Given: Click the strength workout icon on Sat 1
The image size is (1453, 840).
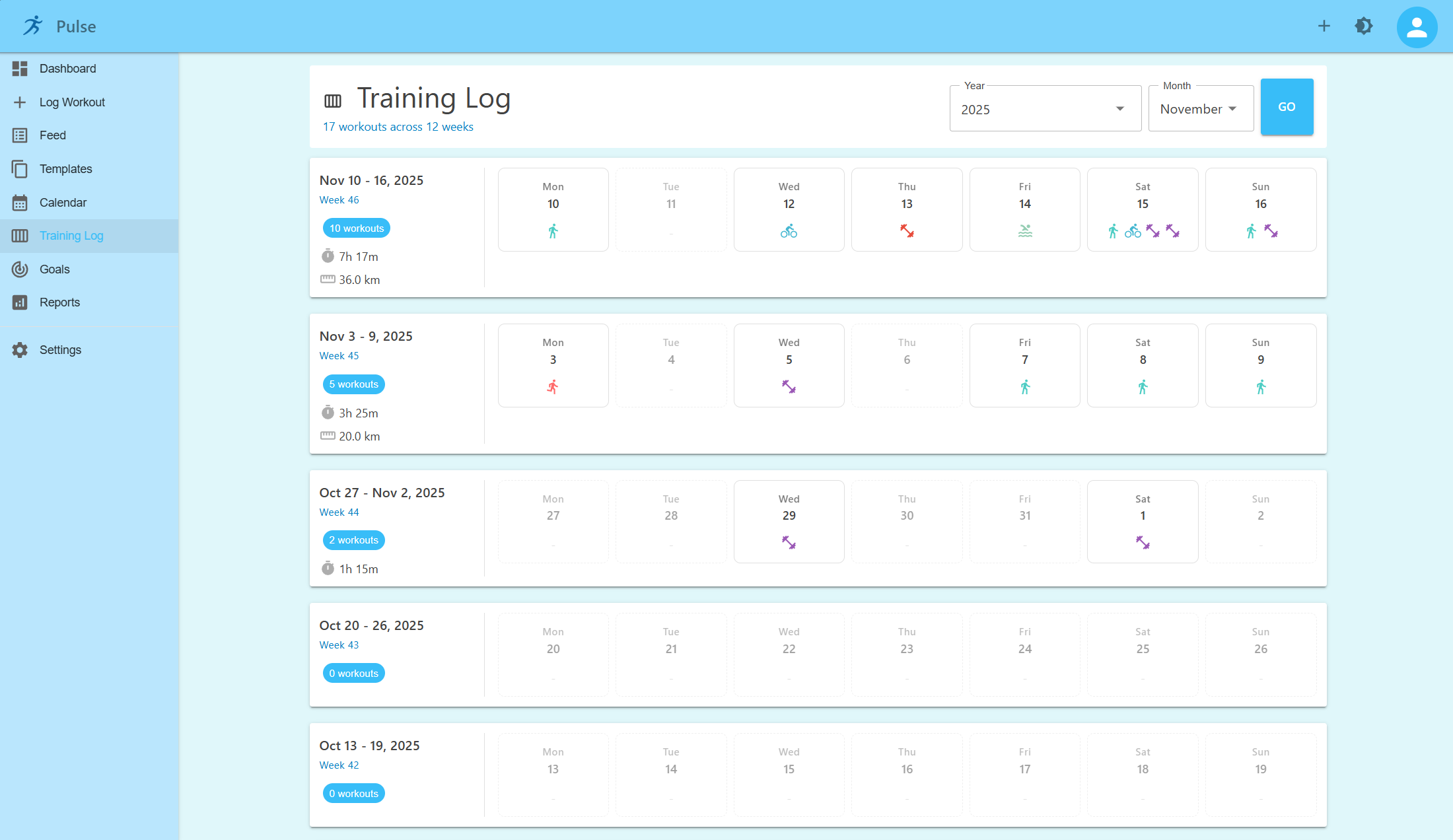Looking at the screenshot, I should click(x=1143, y=543).
